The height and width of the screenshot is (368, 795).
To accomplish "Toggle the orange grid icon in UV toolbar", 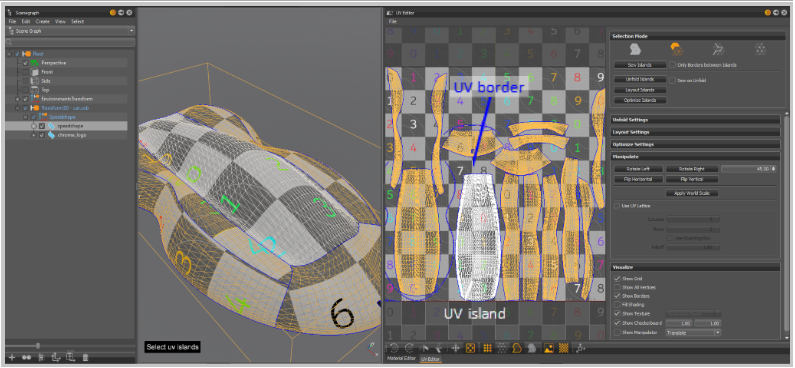I will [487, 348].
